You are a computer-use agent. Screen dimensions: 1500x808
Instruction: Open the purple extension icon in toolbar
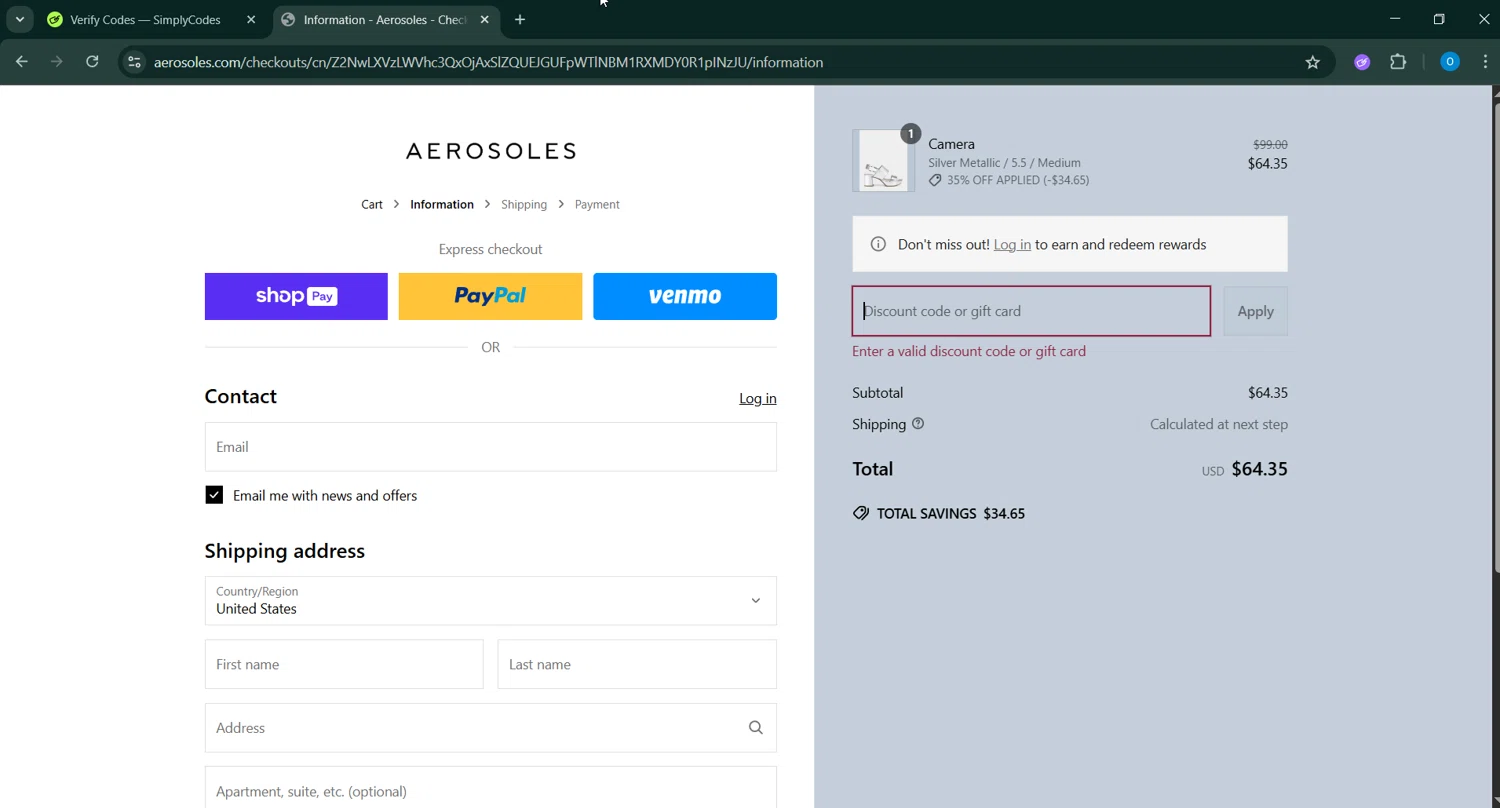pos(1362,62)
